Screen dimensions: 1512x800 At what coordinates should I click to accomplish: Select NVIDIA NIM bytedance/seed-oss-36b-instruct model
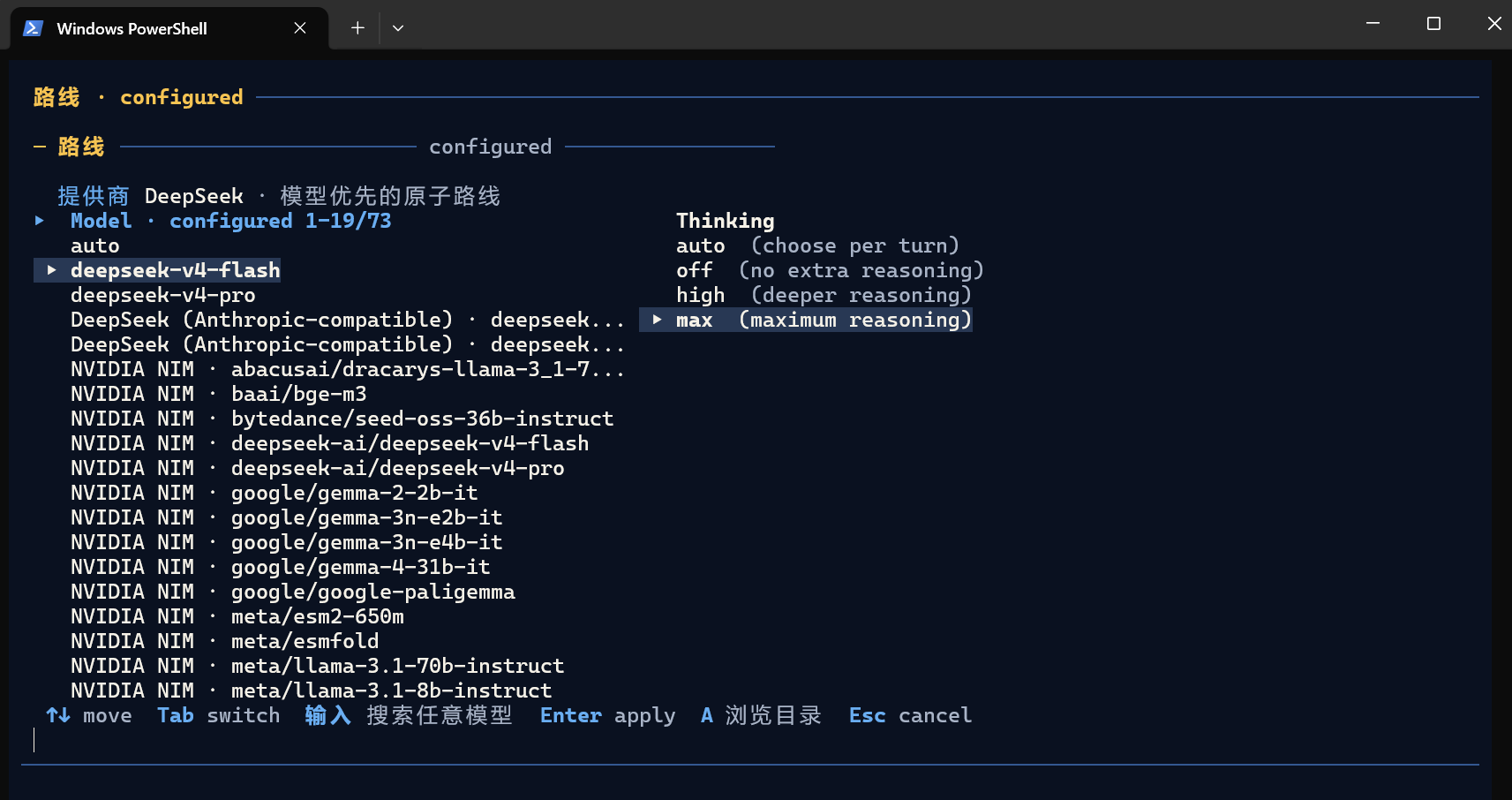(342, 419)
